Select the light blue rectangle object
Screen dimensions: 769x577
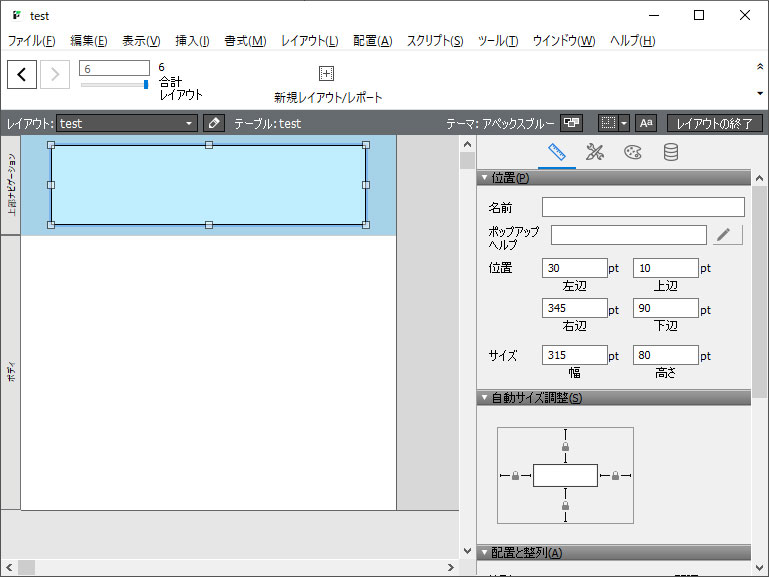[x=208, y=185]
